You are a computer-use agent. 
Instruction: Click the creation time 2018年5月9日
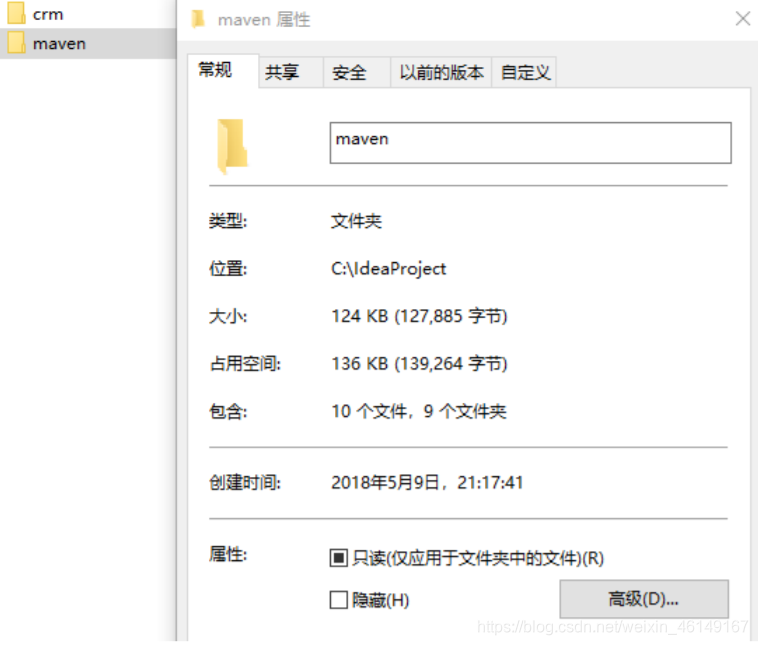point(427,483)
